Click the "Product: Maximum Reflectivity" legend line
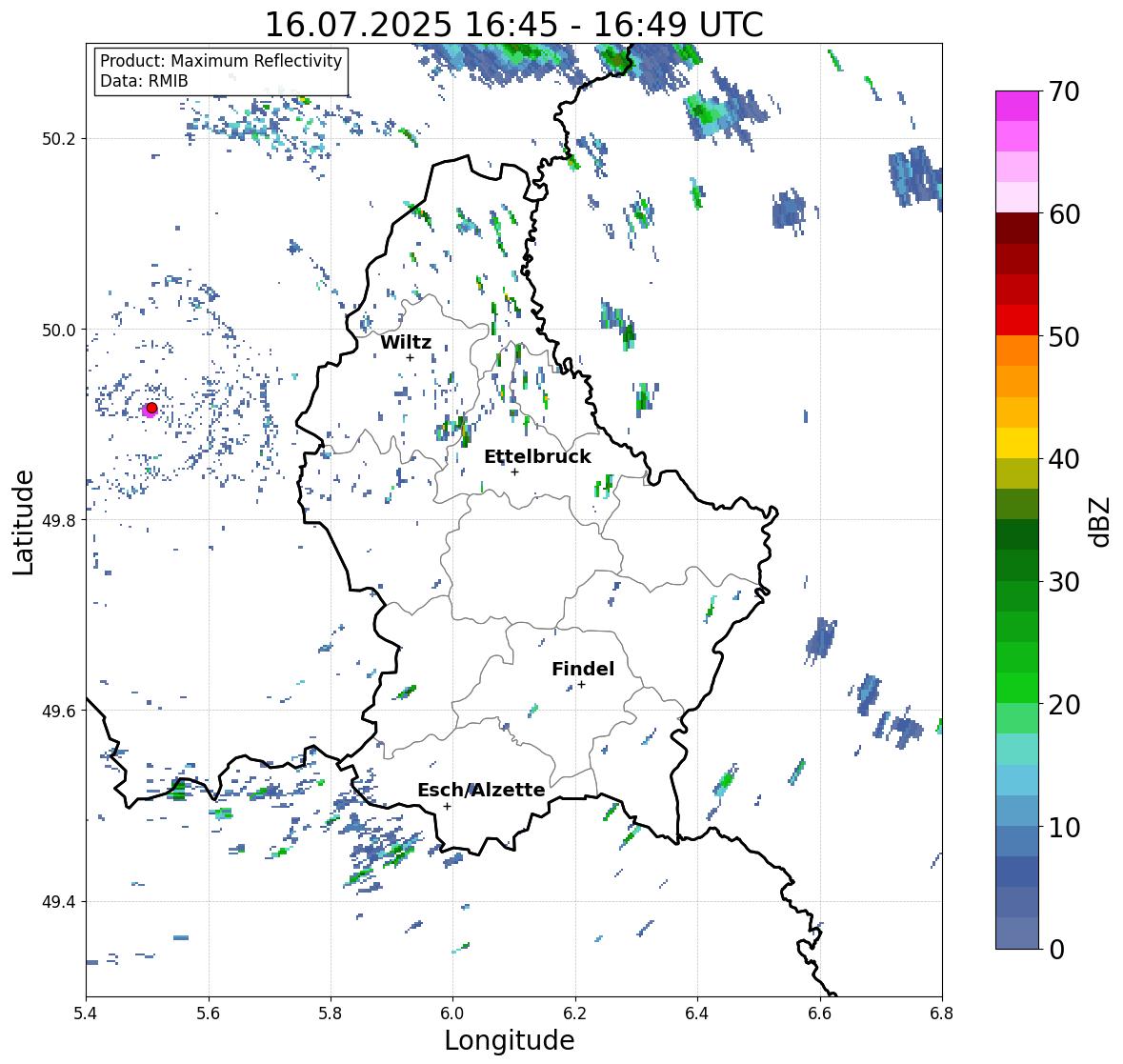The width and height of the screenshot is (1123, 1064). pos(221,61)
